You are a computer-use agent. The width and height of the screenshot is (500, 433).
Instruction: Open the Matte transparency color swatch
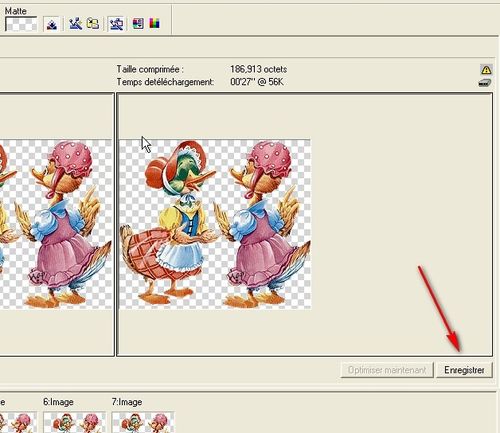(x=21, y=24)
